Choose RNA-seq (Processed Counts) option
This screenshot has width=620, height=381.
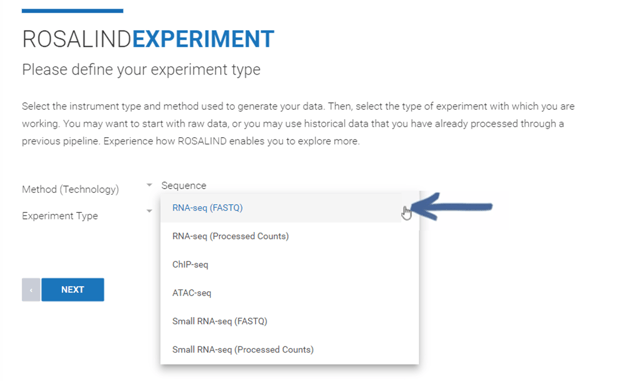click(289, 236)
